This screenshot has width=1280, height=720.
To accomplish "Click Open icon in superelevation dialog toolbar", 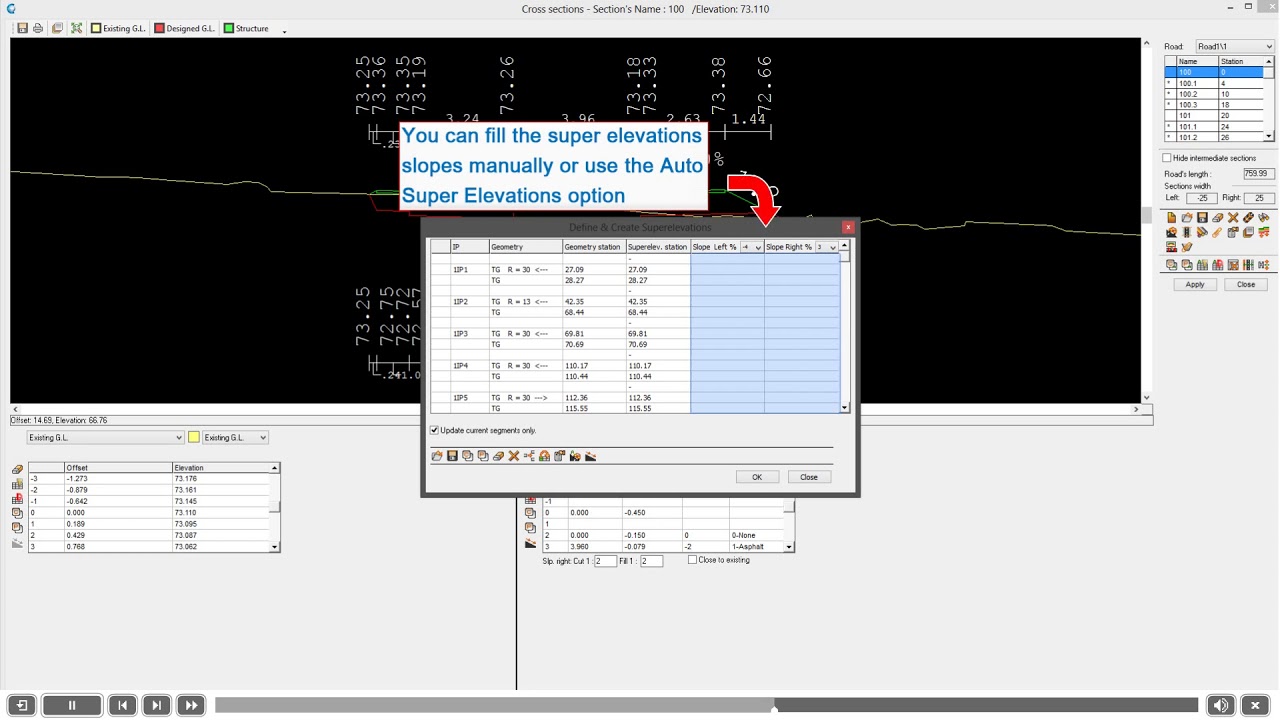I will click(437, 456).
